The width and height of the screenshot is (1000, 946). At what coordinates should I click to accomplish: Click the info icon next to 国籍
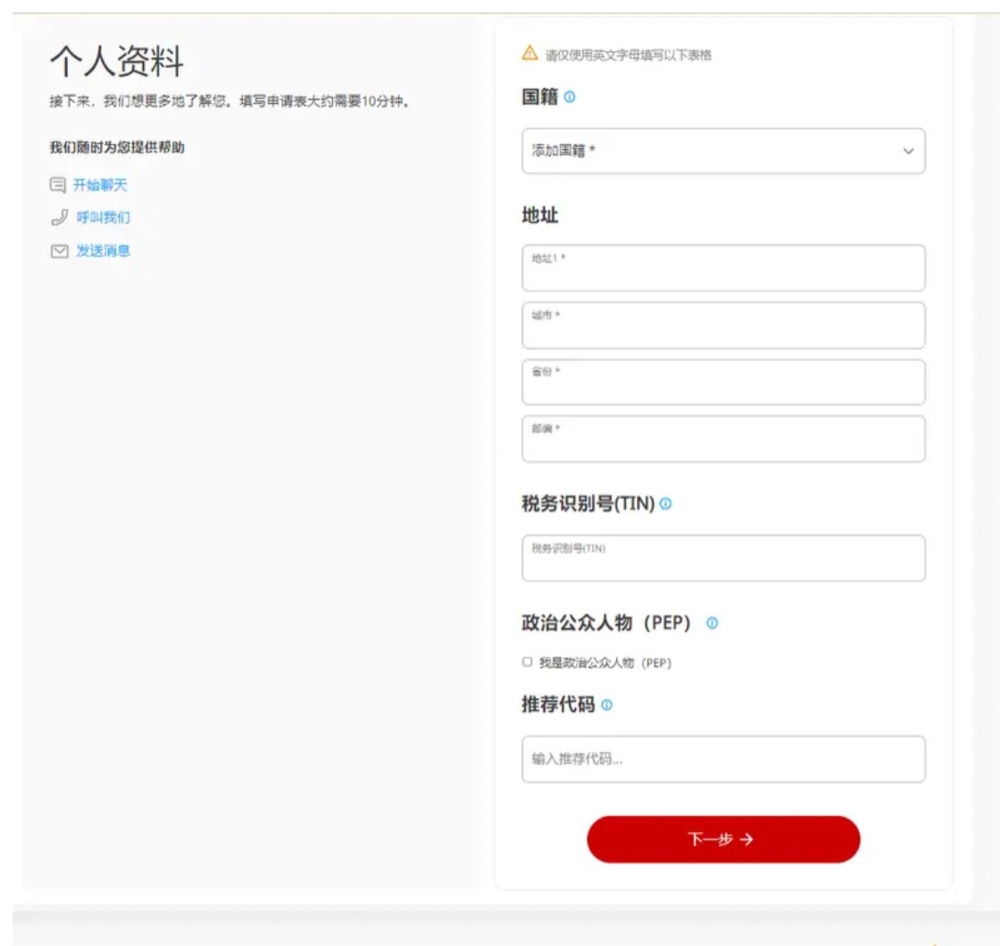(570, 97)
